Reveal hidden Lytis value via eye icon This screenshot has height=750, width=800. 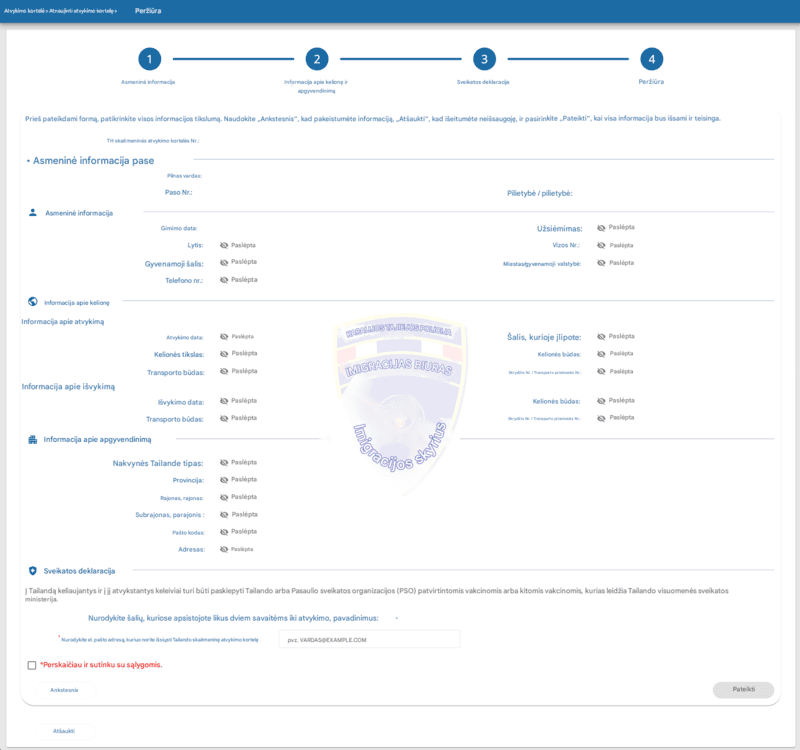224,245
